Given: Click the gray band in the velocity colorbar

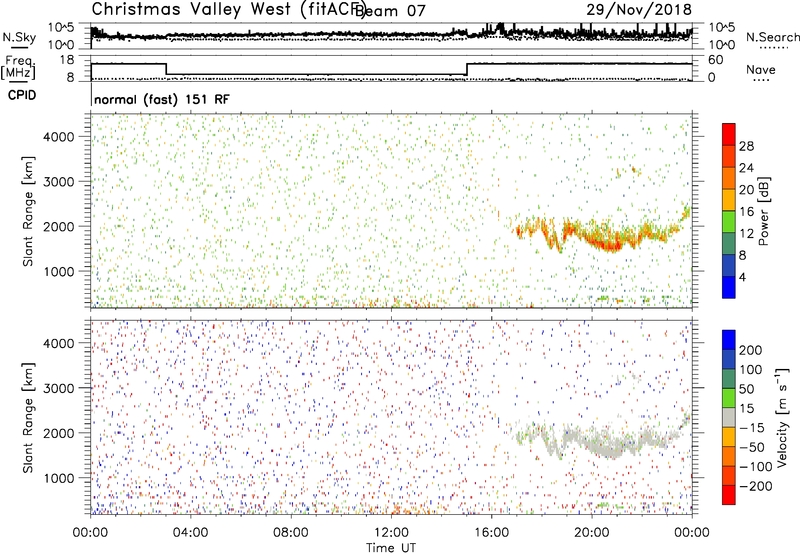Looking at the screenshot, I should pyautogui.click(x=729, y=417).
